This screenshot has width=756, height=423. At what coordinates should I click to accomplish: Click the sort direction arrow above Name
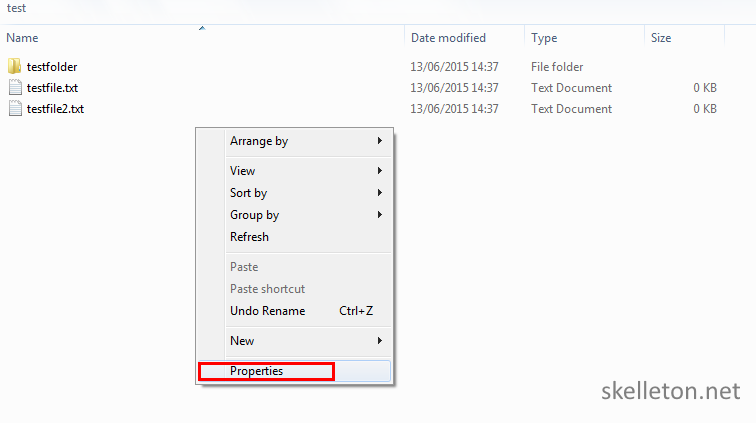[202, 28]
